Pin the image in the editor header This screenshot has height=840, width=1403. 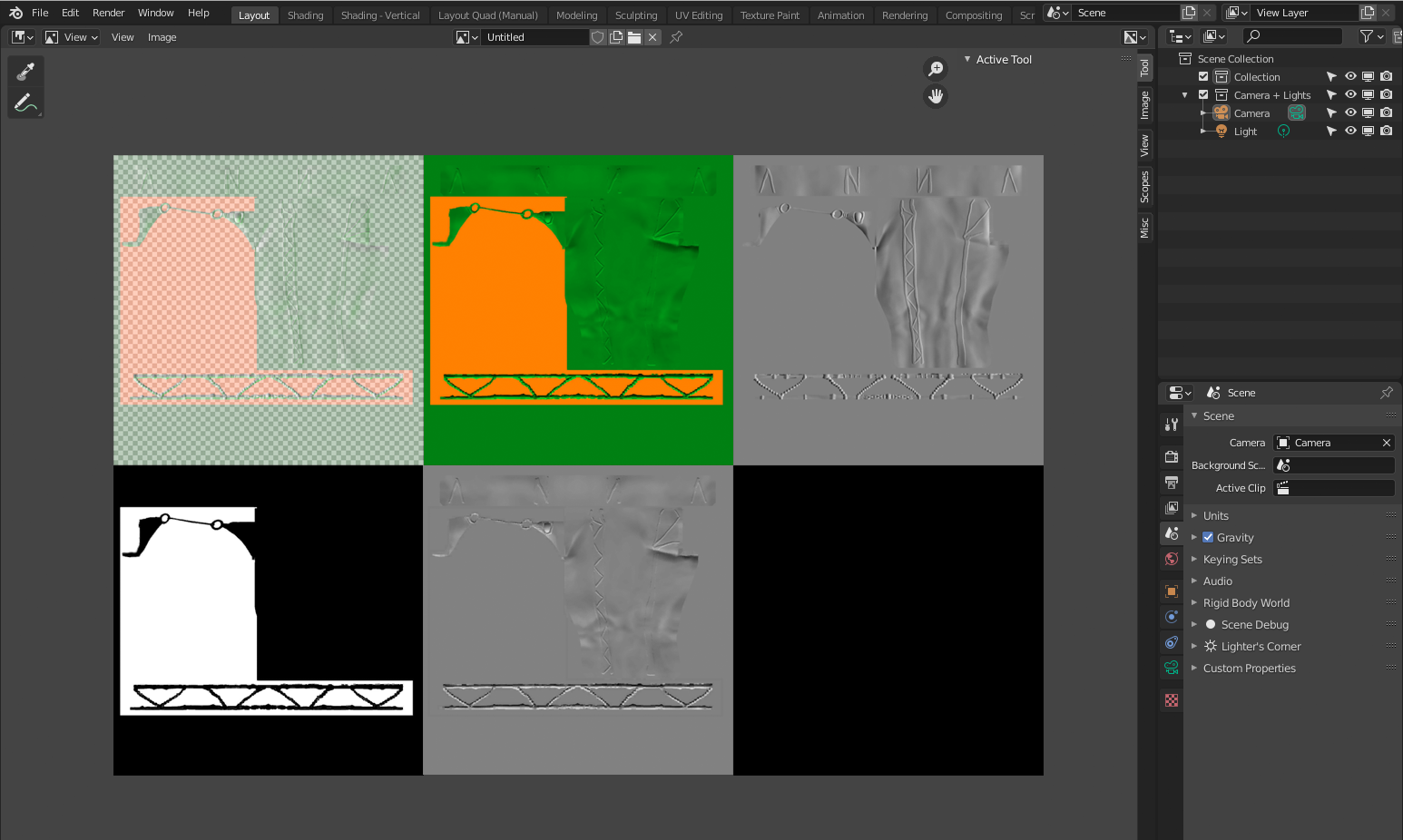(676, 37)
